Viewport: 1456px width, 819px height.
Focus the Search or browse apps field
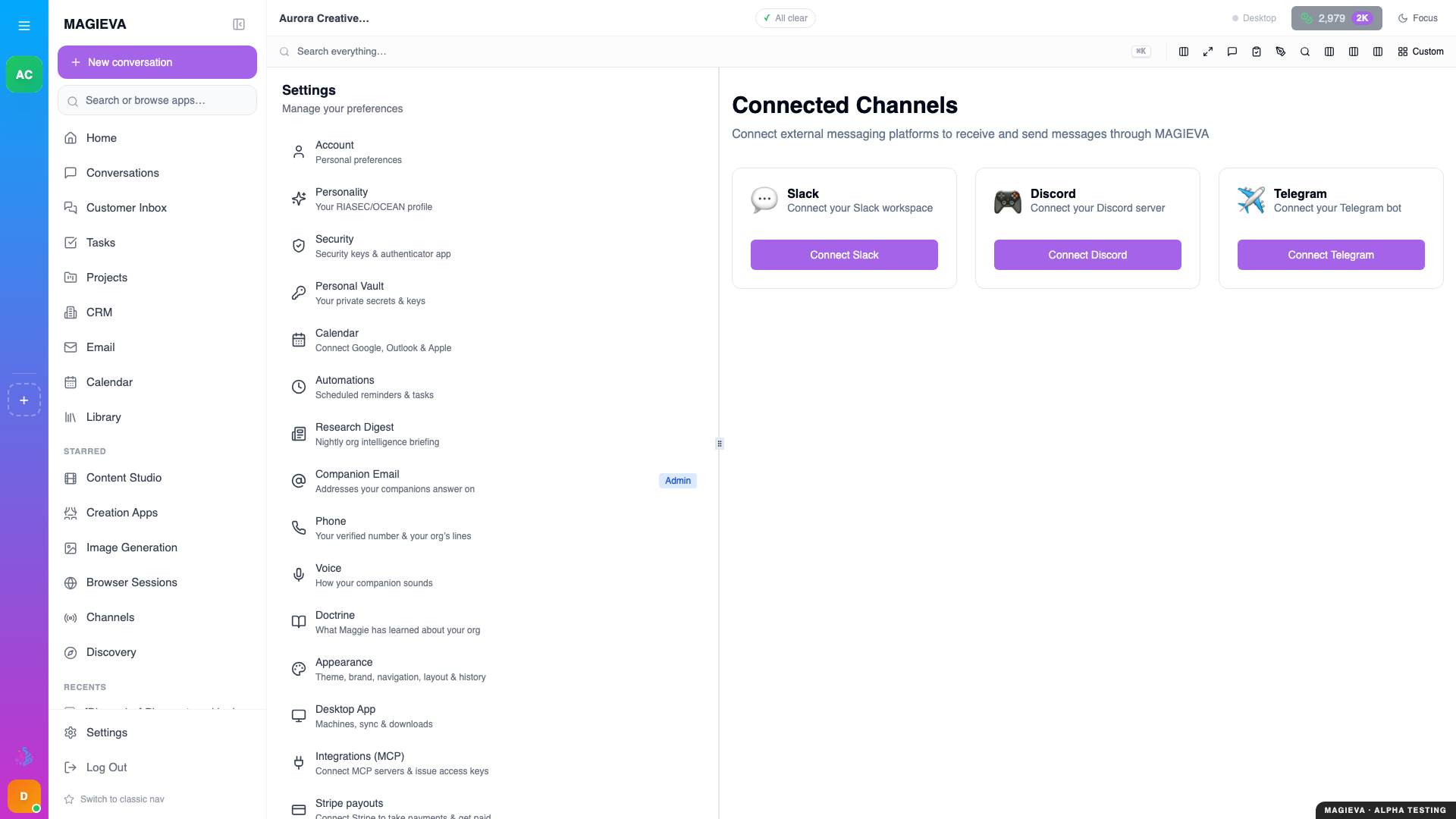click(x=157, y=100)
